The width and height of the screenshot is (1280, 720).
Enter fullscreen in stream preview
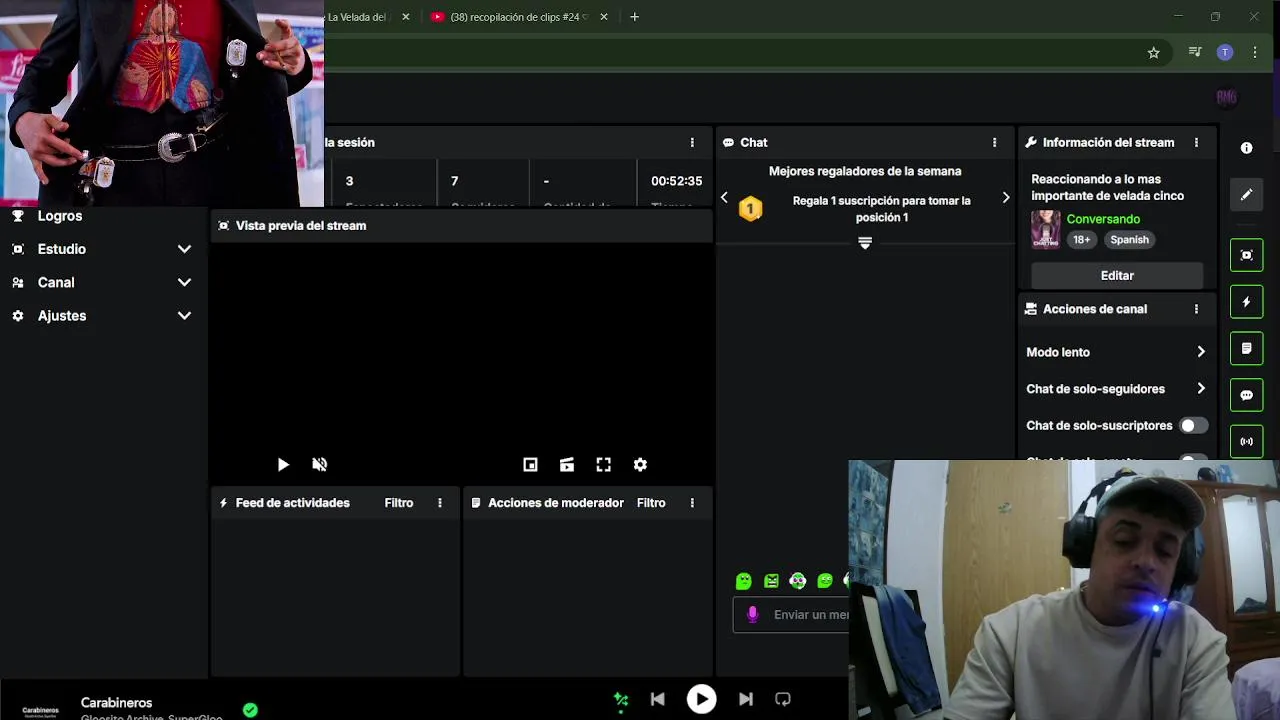click(603, 465)
